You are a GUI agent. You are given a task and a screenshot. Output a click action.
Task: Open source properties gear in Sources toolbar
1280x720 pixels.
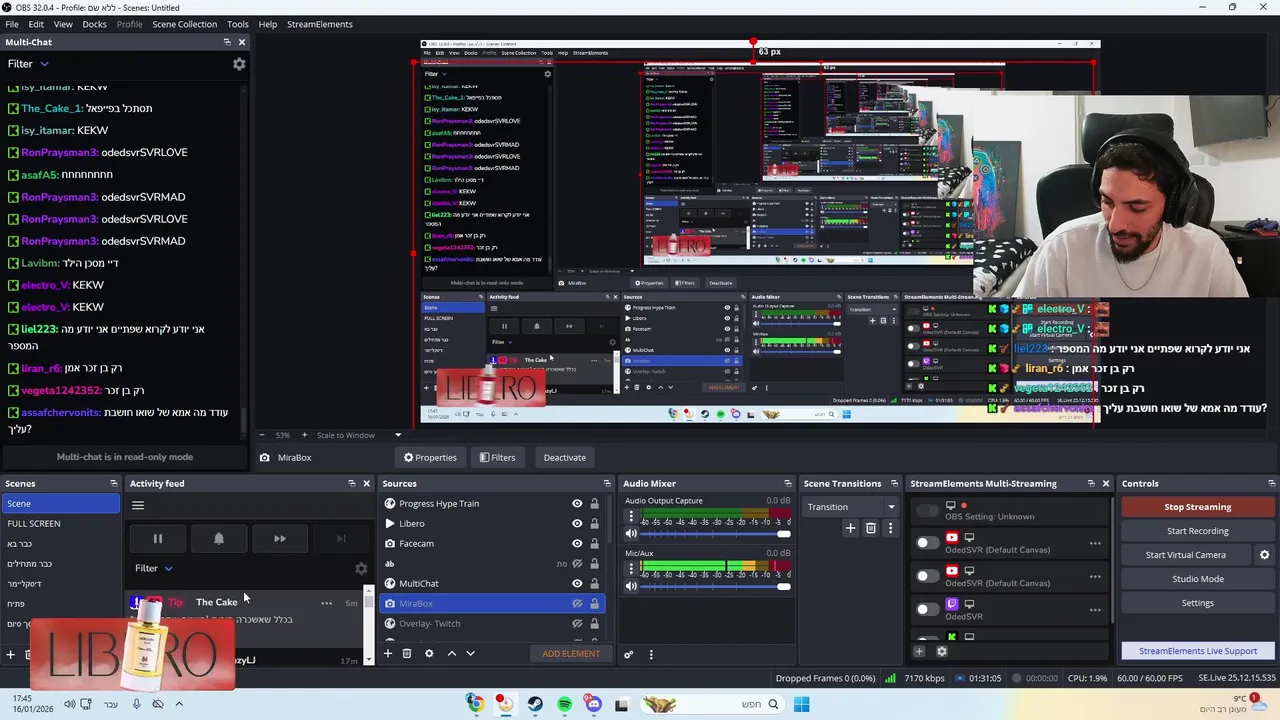pos(429,654)
